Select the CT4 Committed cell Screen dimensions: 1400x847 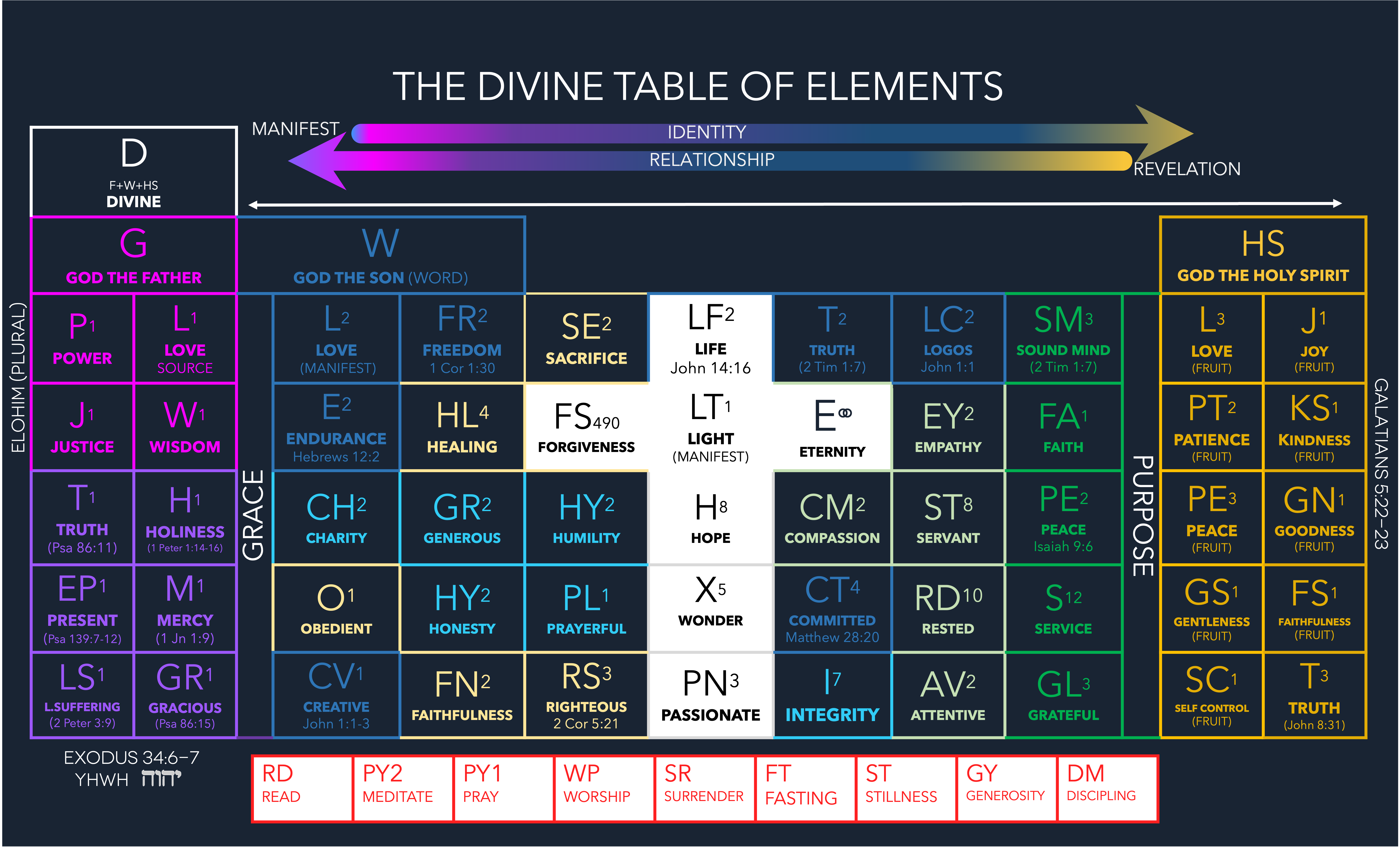(x=832, y=608)
